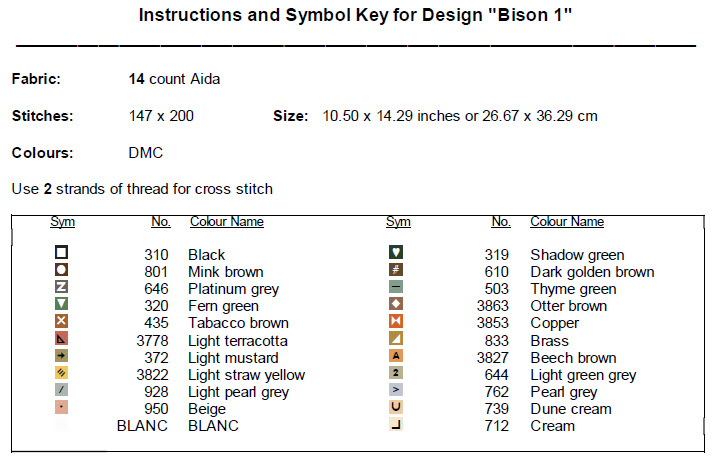Click the left No. column header

coord(160,222)
